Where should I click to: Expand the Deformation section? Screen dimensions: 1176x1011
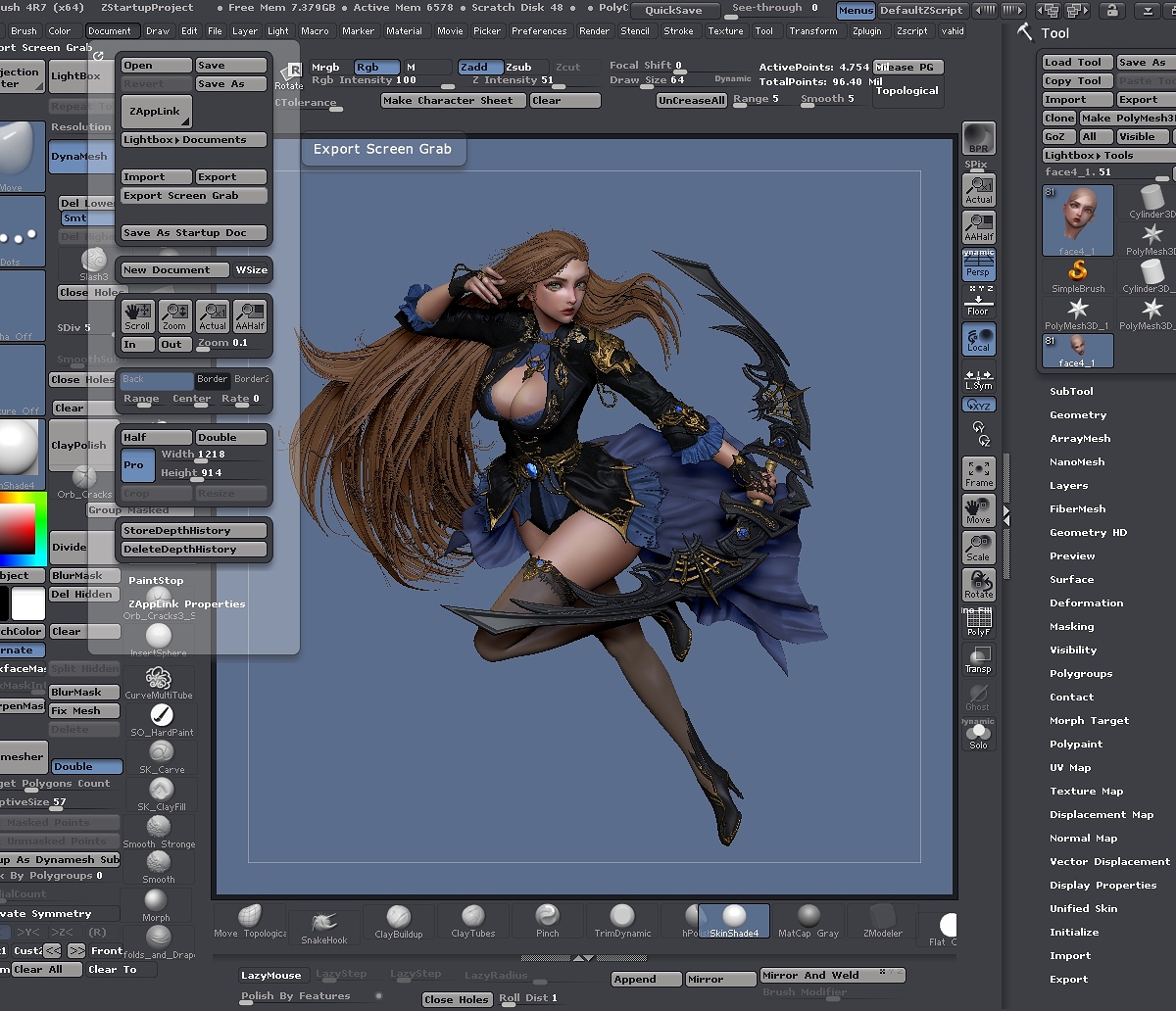(x=1087, y=602)
